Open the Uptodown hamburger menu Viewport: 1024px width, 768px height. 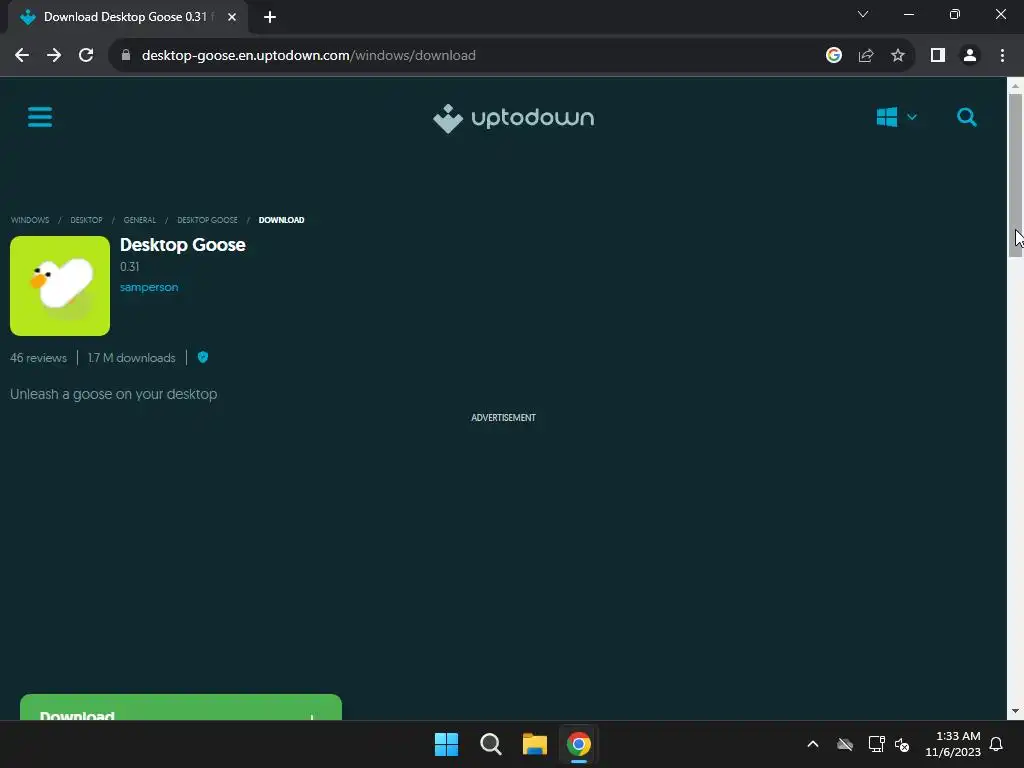click(x=40, y=118)
